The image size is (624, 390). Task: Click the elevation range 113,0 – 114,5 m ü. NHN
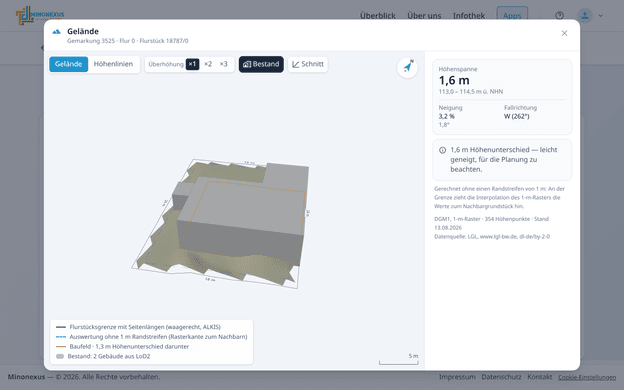[x=471, y=92]
